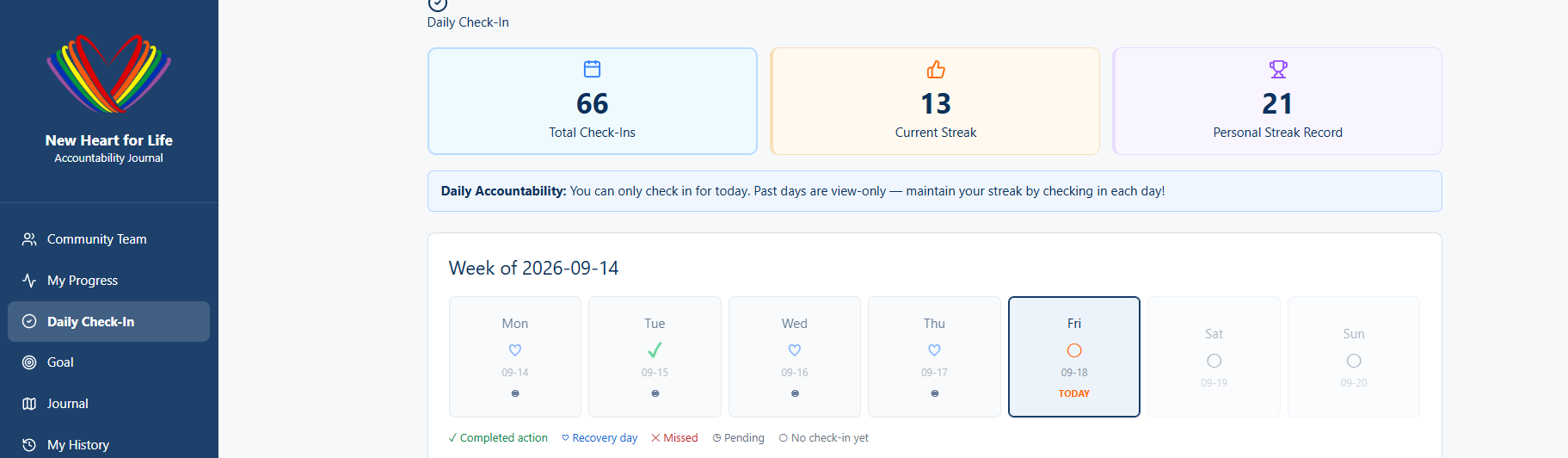
Task: Click the Goal target icon in sidebar
Action: (x=29, y=362)
